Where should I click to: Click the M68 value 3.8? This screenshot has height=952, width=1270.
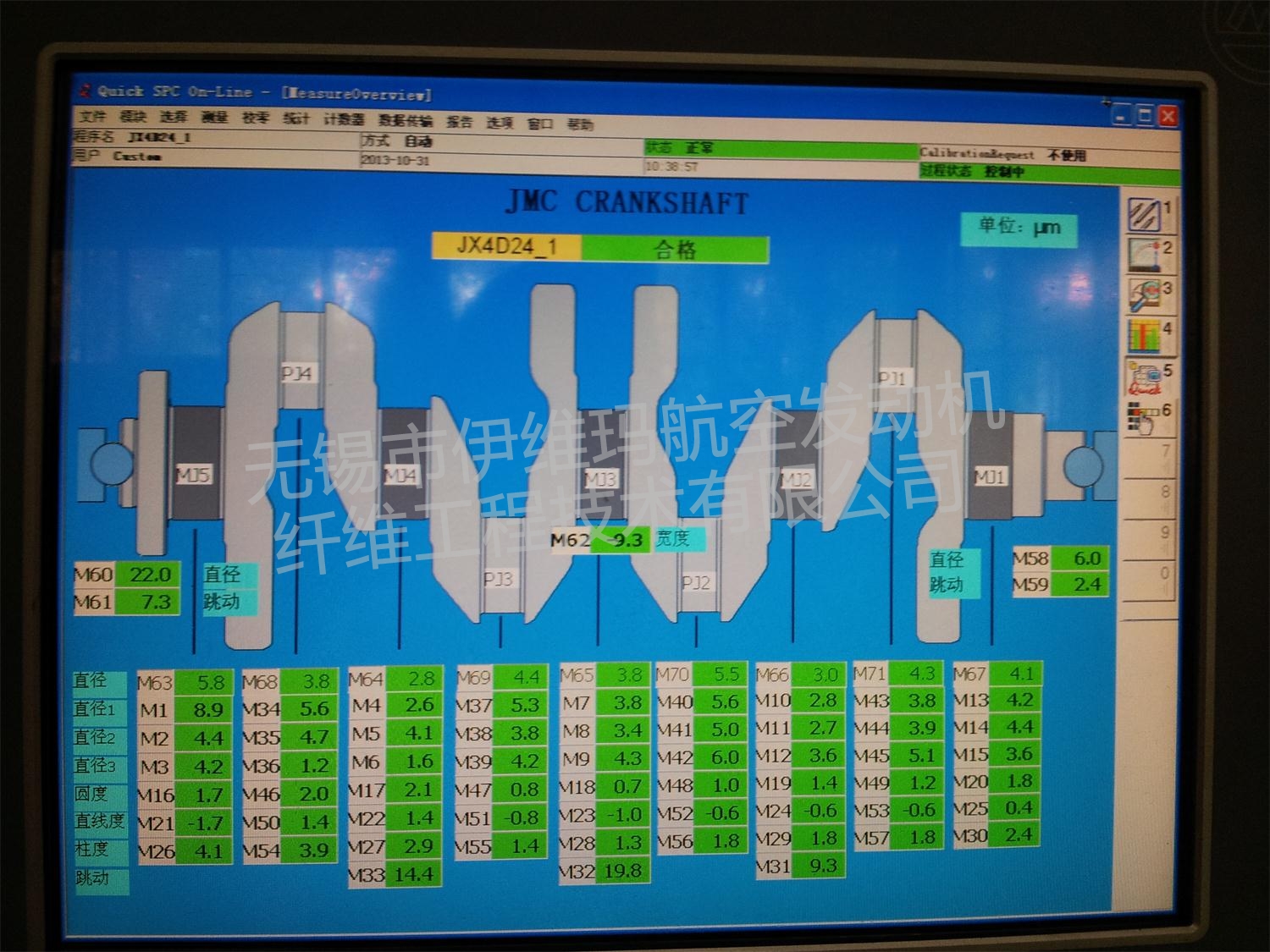[308, 681]
